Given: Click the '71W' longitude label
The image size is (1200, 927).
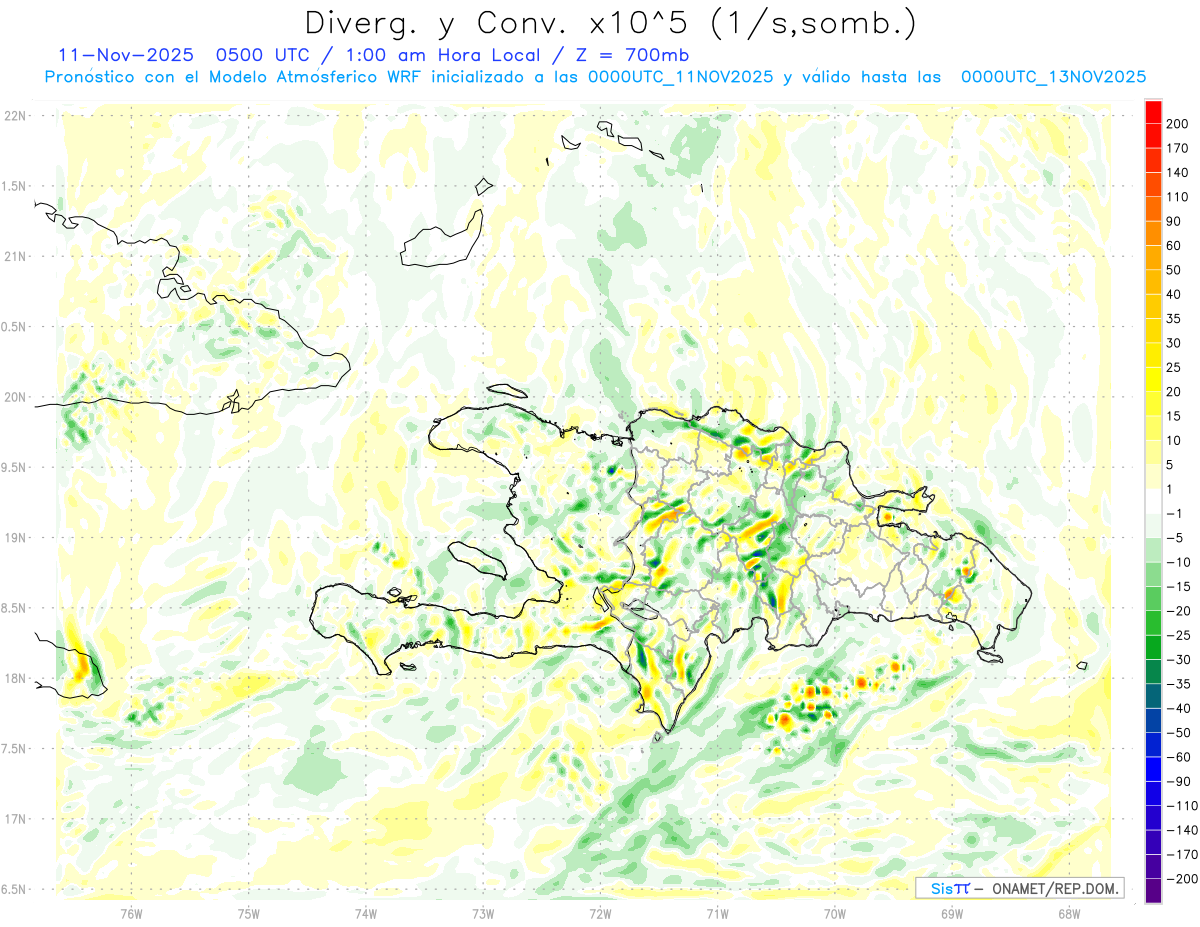Looking at the screenshot, I should pos(717,913).
